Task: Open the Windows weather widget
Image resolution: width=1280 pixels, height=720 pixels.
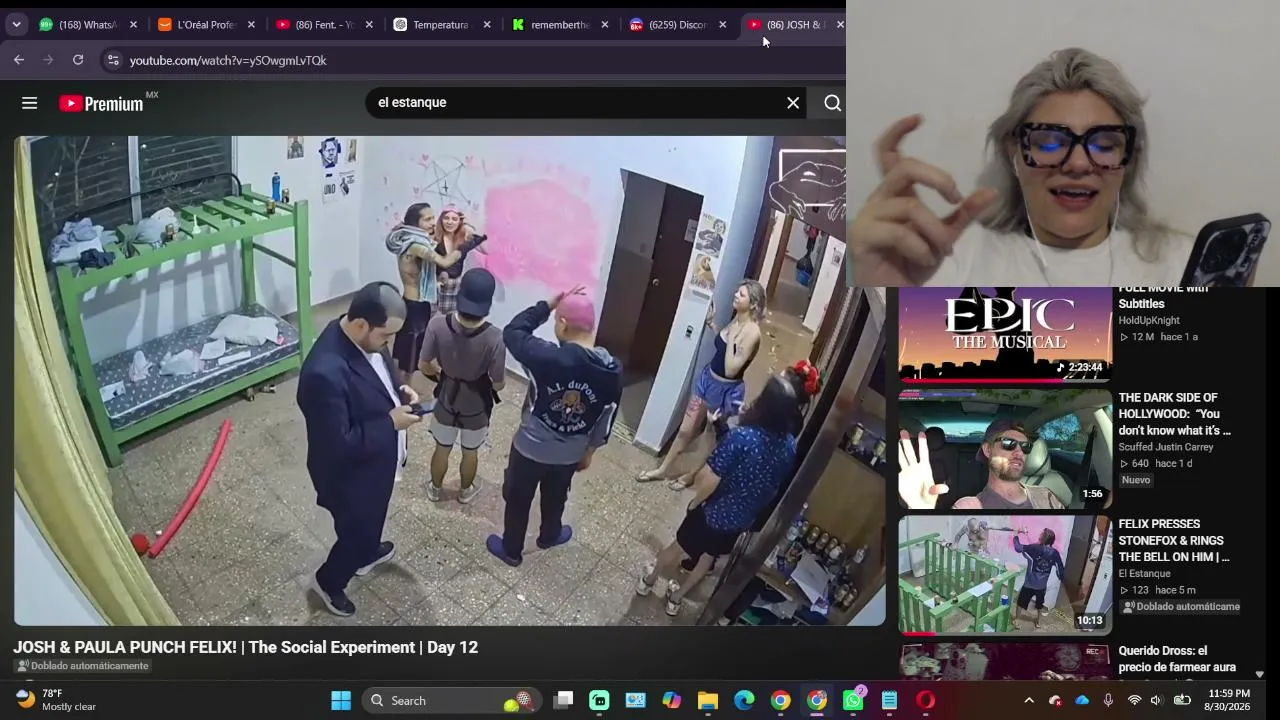Action: click(x=57, y=700)
